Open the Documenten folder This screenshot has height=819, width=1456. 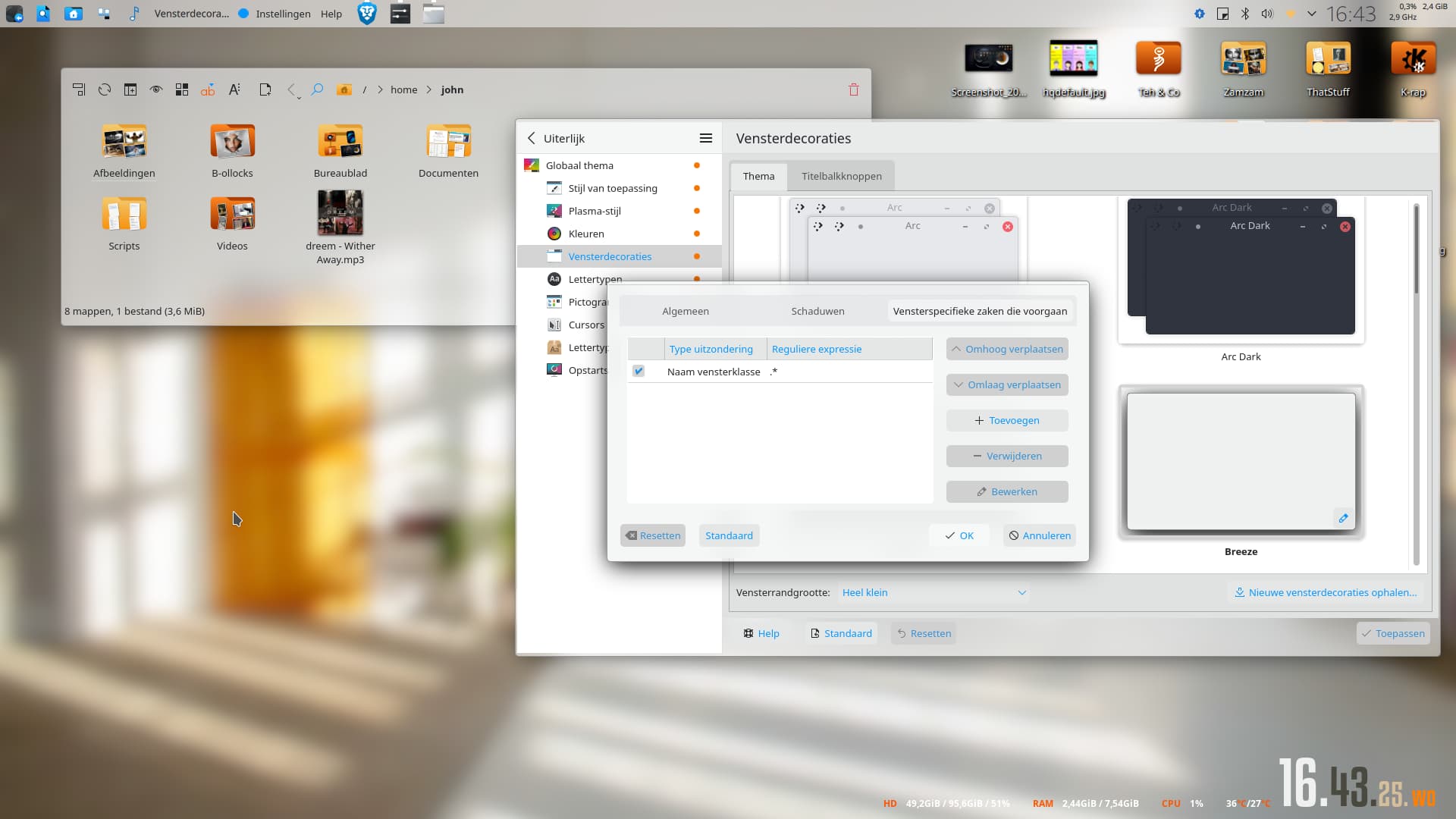pyautogui.click(x=448, y=152)
